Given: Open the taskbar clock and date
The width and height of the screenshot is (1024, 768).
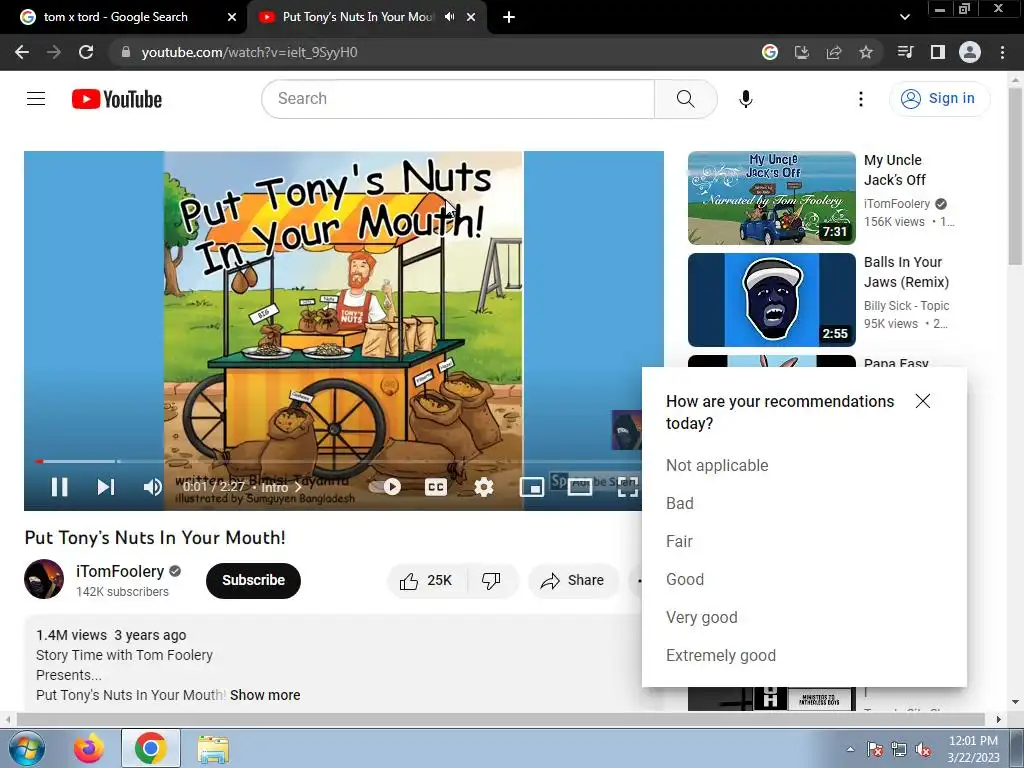Looking at the screenshot, I should click(x=973, y=749).
